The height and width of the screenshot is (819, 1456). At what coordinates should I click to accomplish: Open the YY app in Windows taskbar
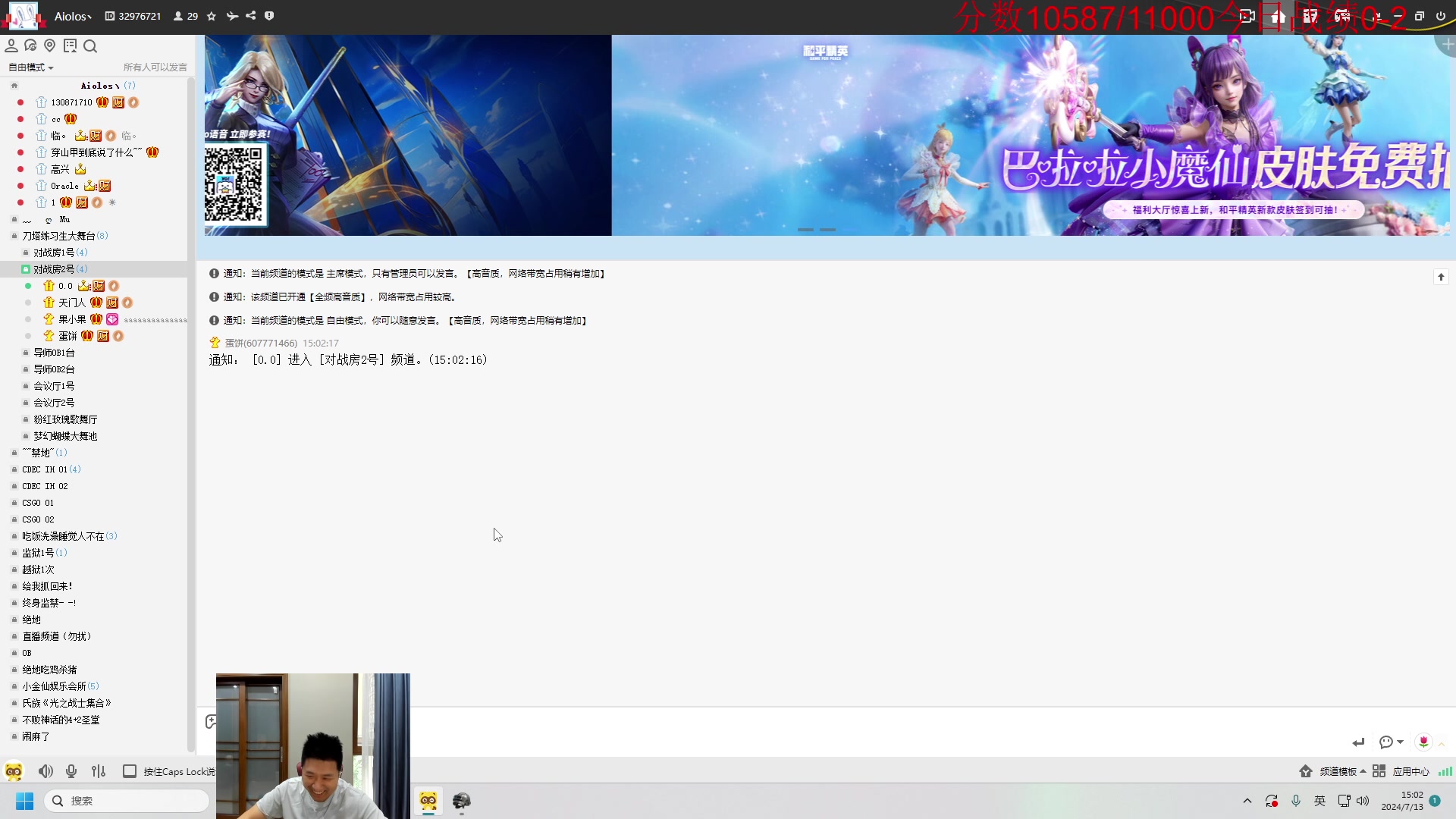[428, 801]
